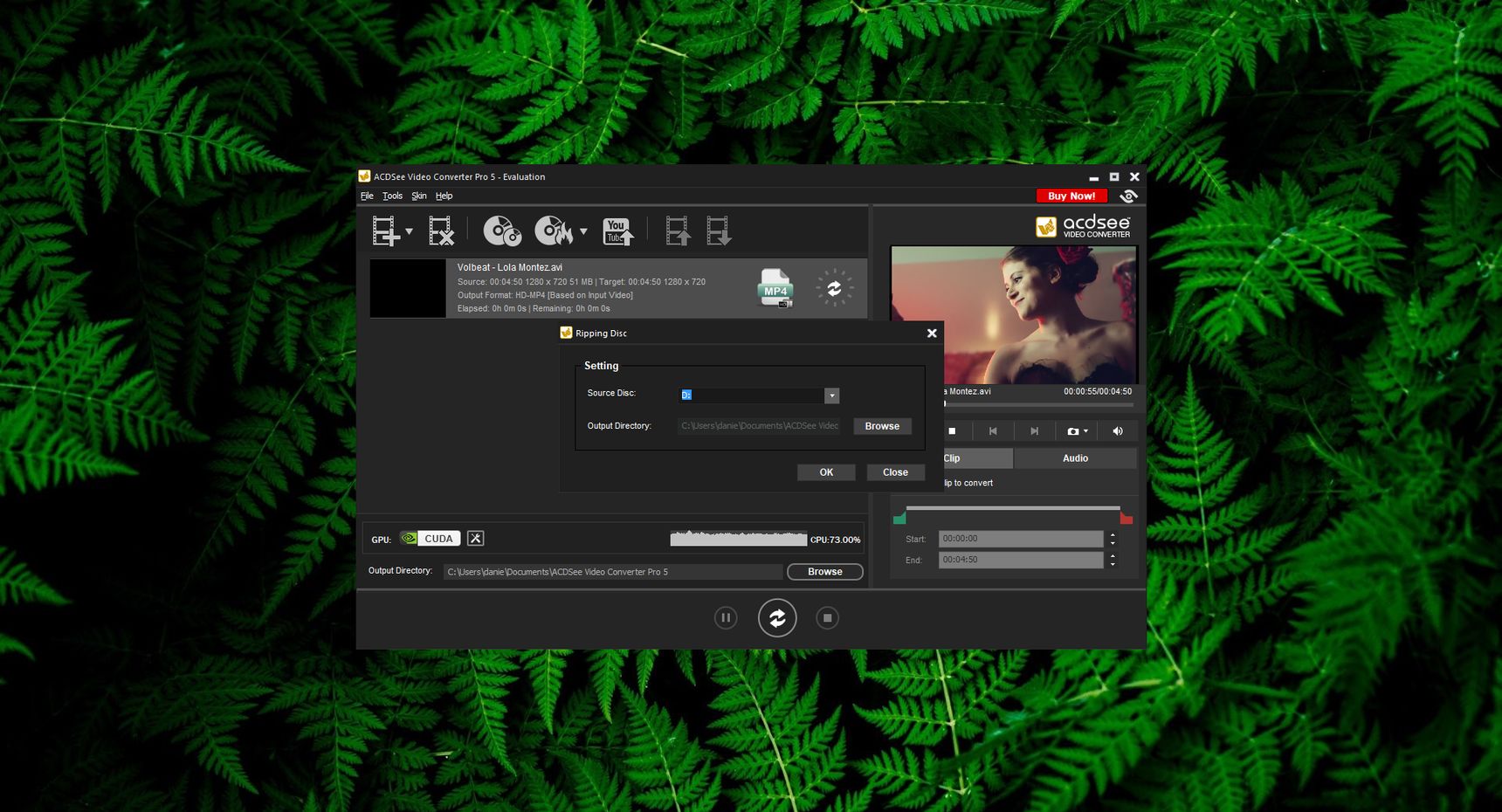Image resolution: width=1502 pixels, height=812 pixels.
Task: Decrease the Start time with down arrow
Action: pyautogui.click(x=1113, y=544)
